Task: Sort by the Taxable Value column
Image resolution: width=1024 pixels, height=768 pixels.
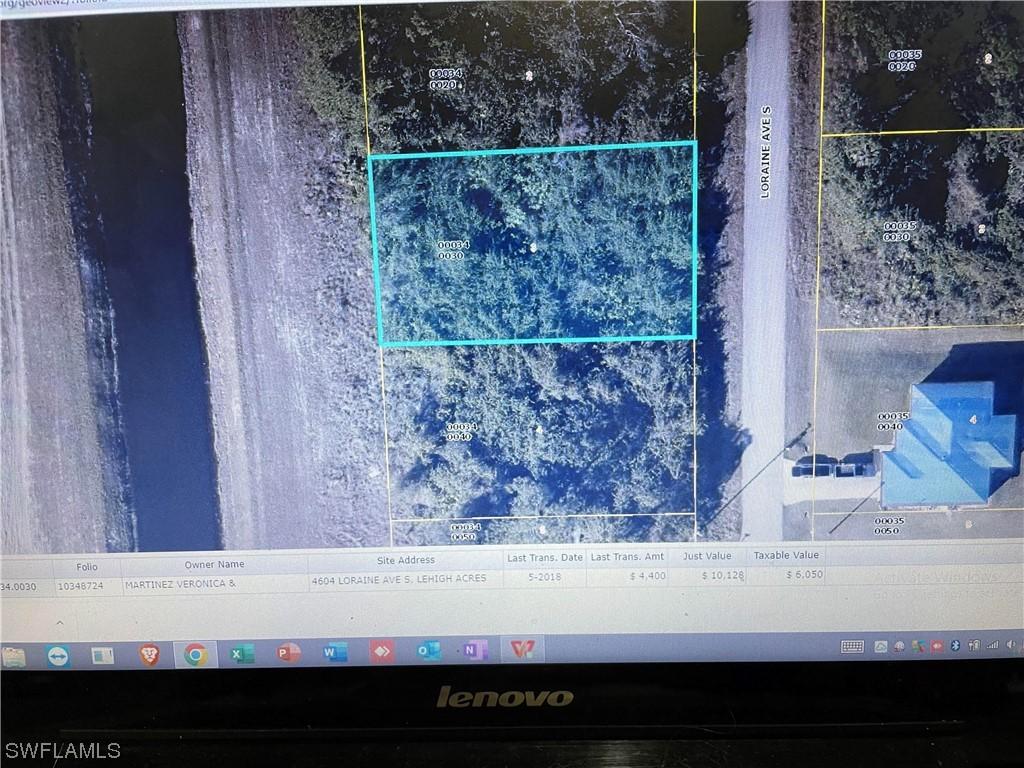Action: (787, 556)
